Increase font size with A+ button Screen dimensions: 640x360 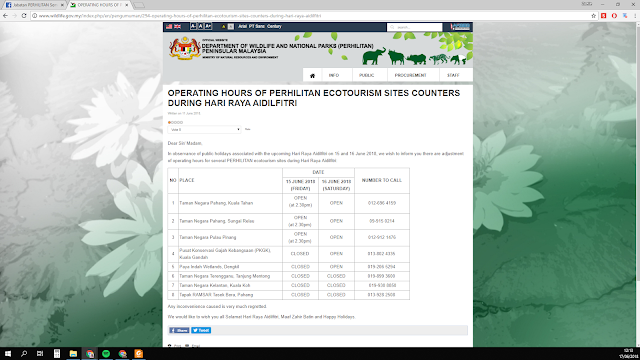[208, 27]
